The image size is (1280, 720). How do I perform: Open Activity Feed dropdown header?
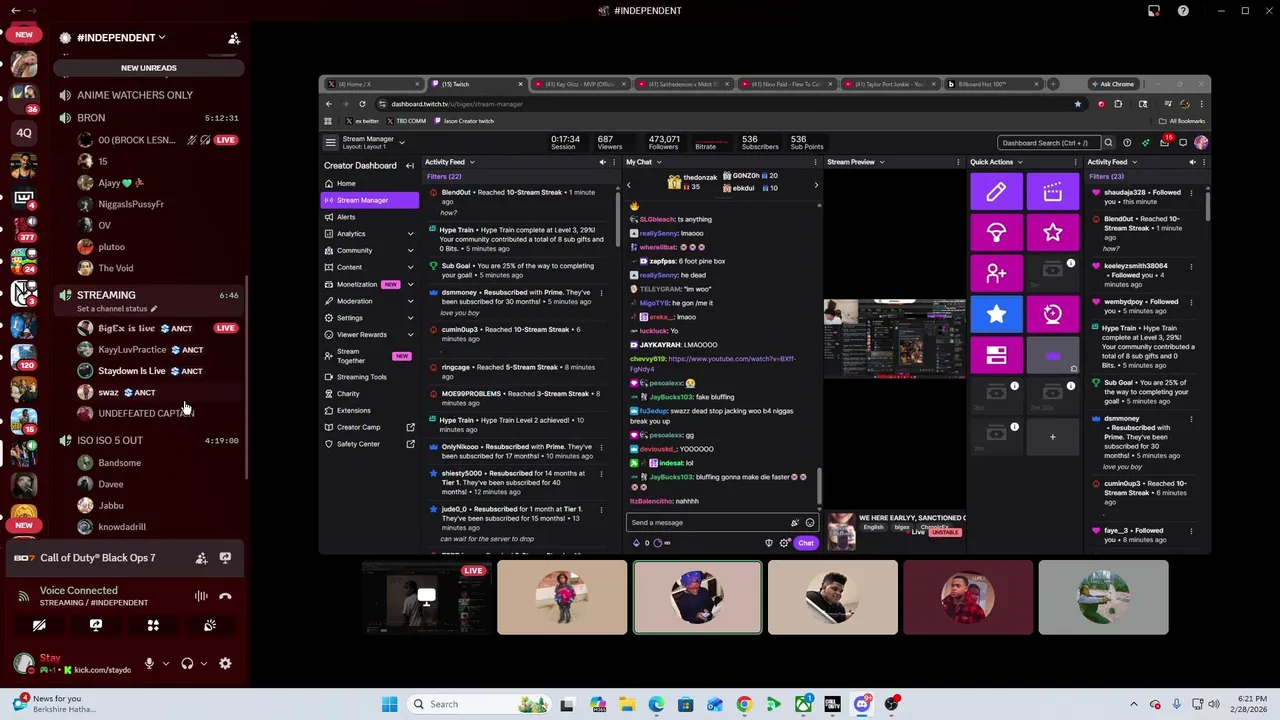[449, 162]
